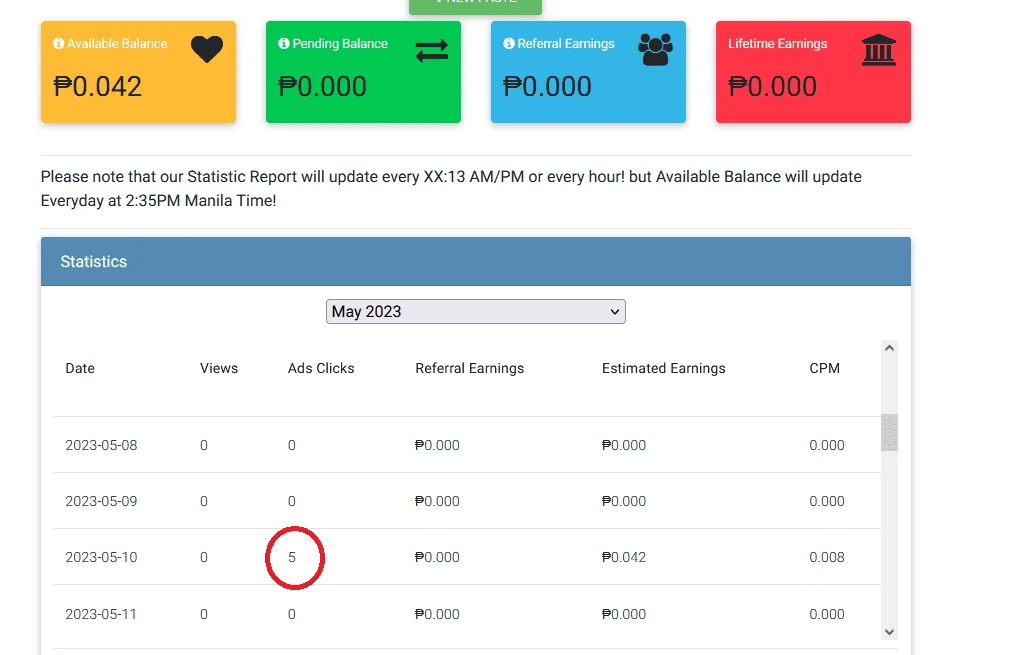The height and width of the screenshot is (655, 1014).
Task: Click the Statistics panel header
Action: pos(475,261)
